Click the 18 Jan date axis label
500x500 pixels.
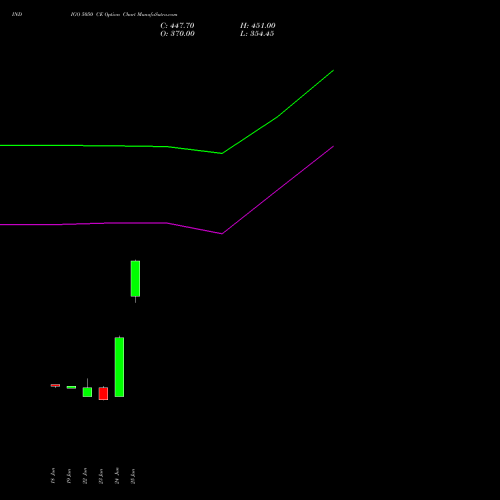coord(53,476)
